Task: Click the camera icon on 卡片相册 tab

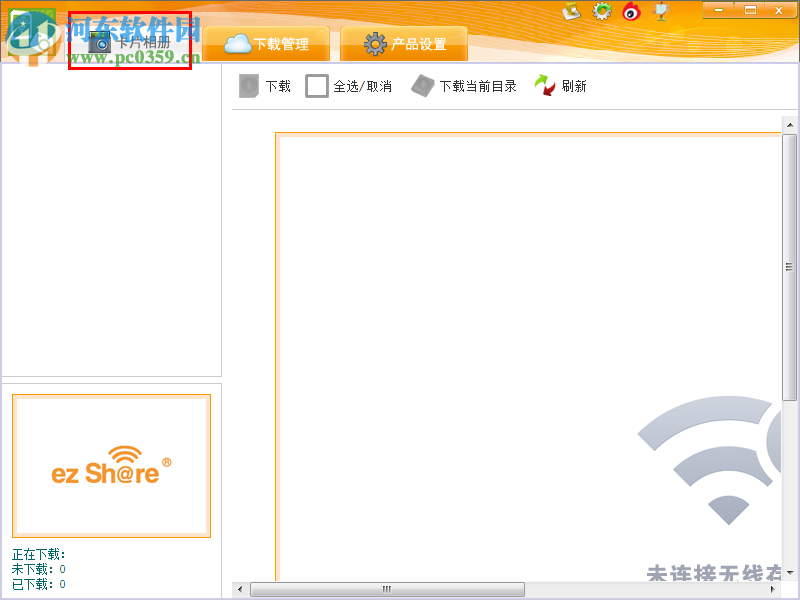Action: tap(97, 41)
